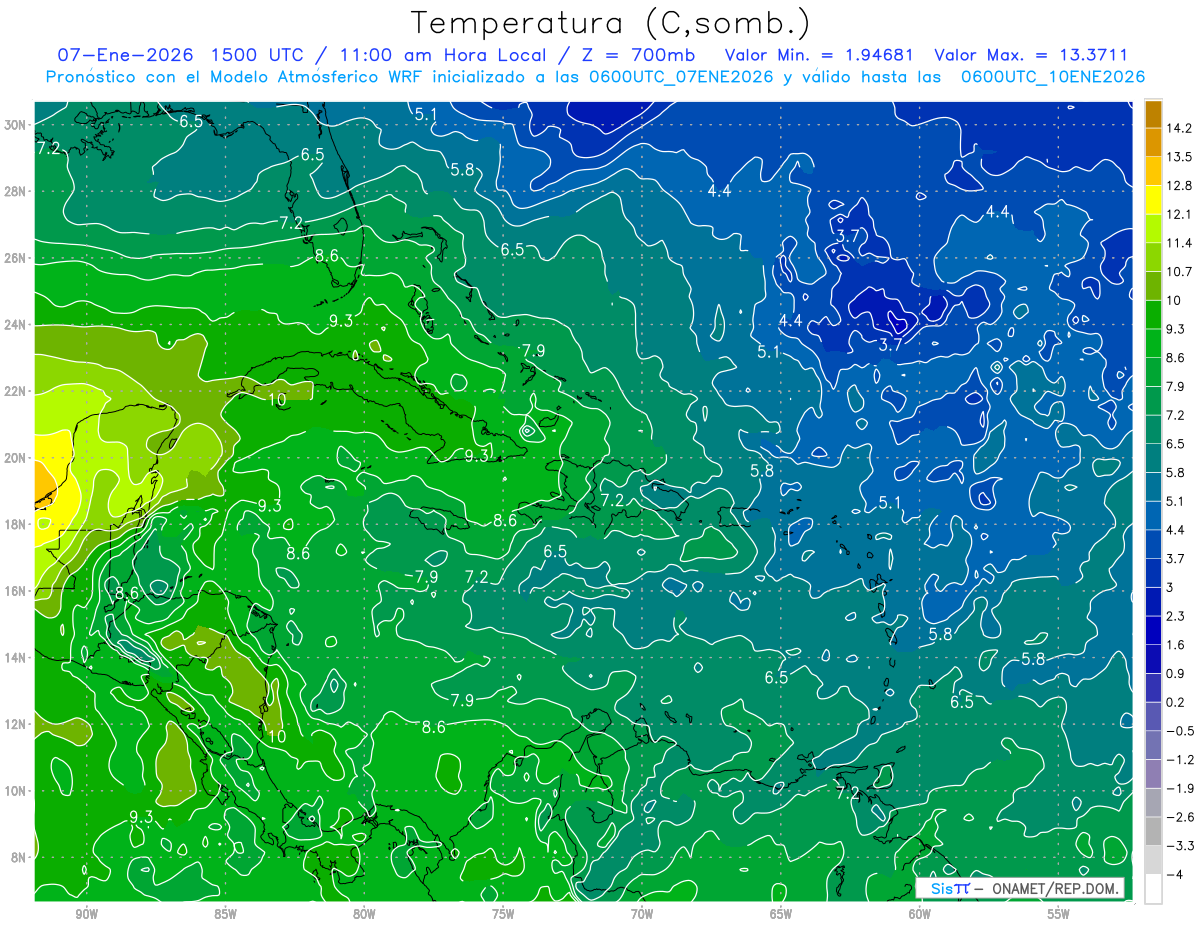
Task: Click the "65W" longitude axis label
Action: click(781, 914)
